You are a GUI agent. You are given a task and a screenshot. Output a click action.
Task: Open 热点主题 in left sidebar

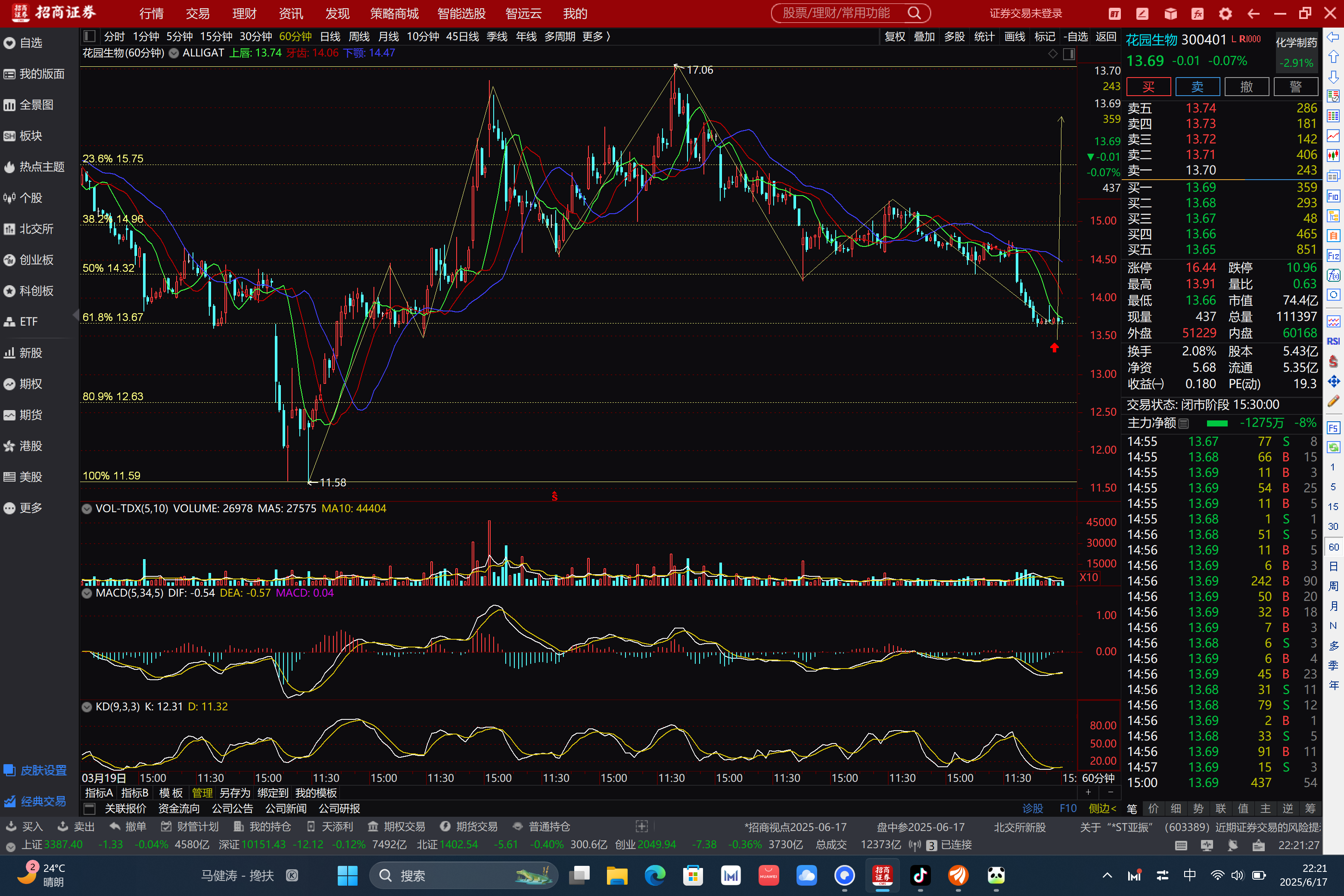(34, 167)
